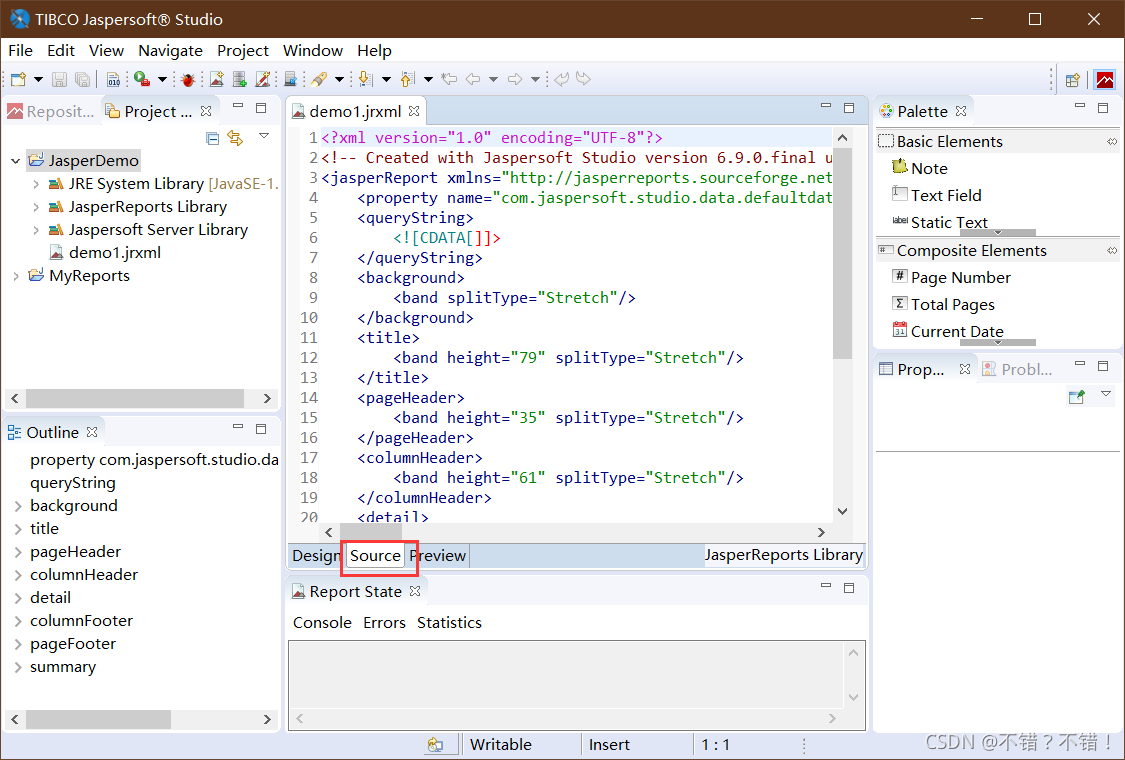Expand JasperReports Library node
The image size is (1125, 760).
(x=36, y=207)
